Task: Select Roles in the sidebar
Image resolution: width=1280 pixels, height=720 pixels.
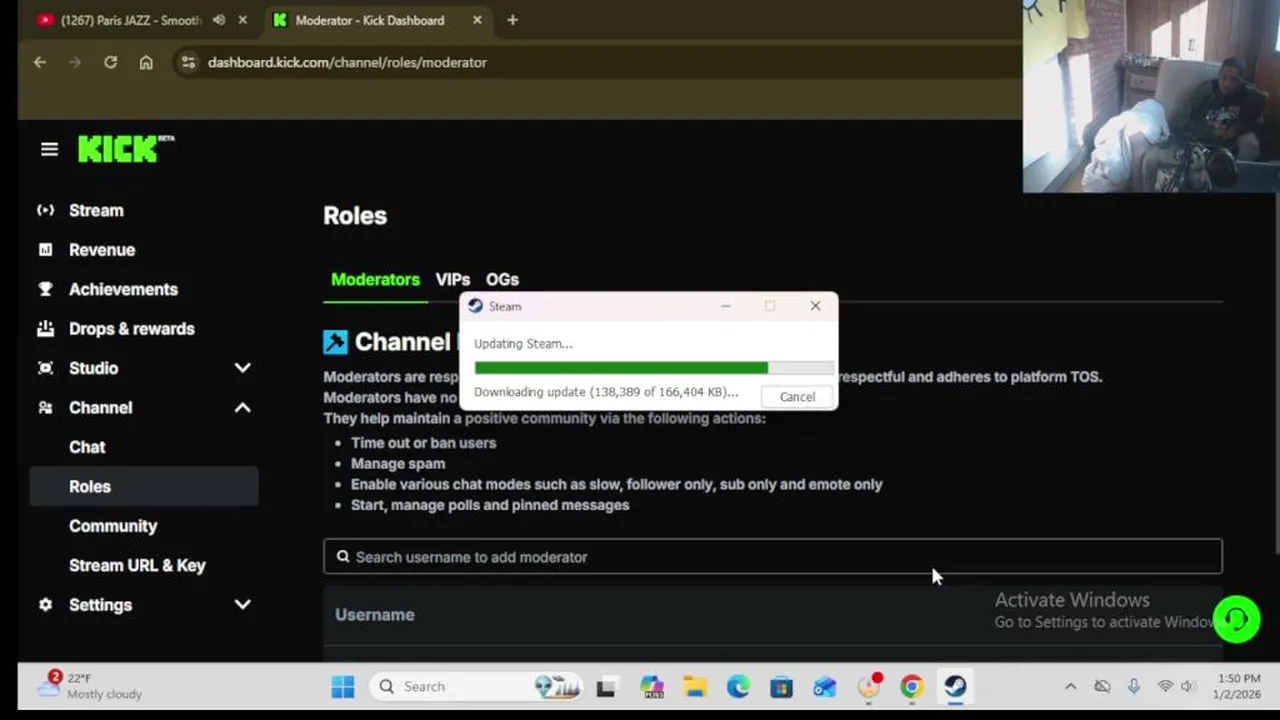Action: (144, 486)
